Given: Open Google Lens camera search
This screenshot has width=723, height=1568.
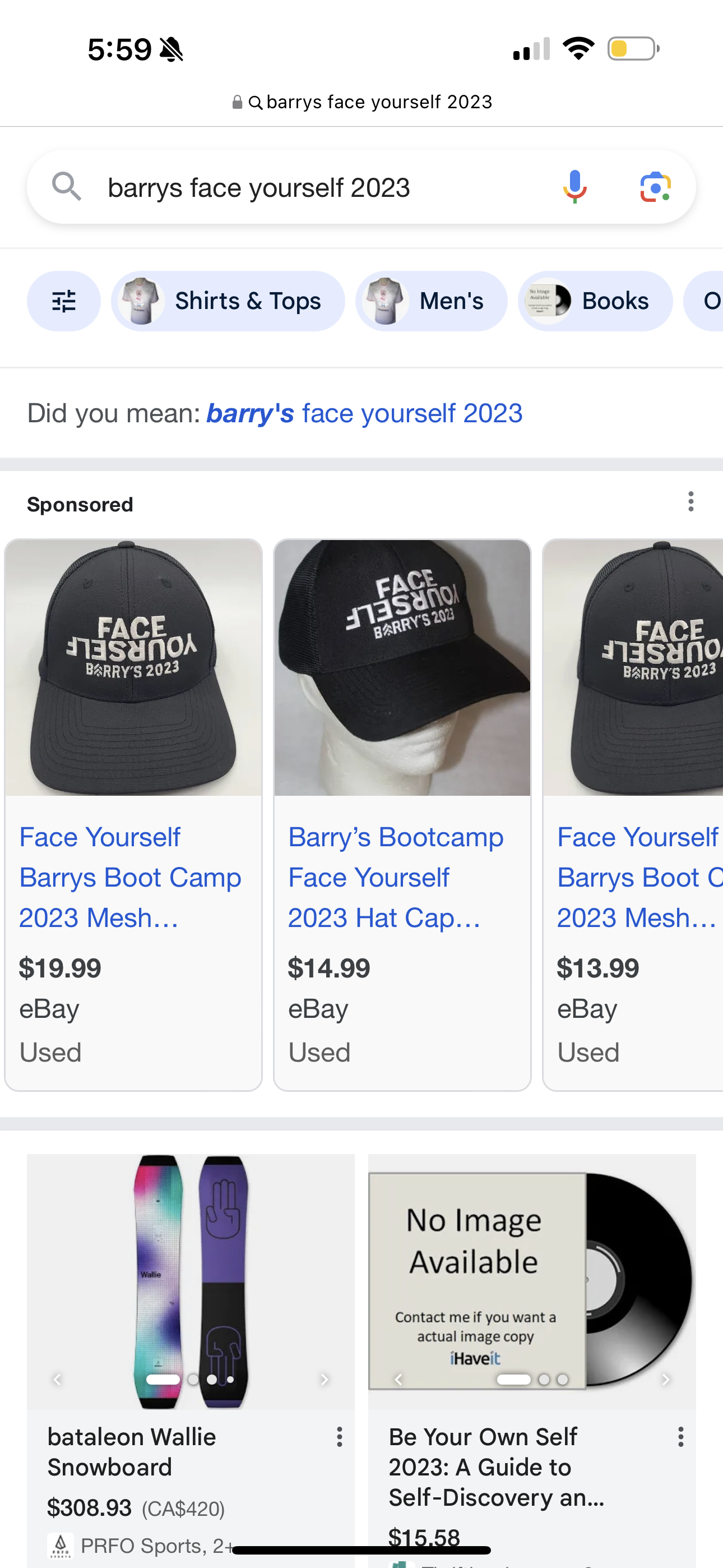Looking at the screenshot, I should [x=655, y=187].
